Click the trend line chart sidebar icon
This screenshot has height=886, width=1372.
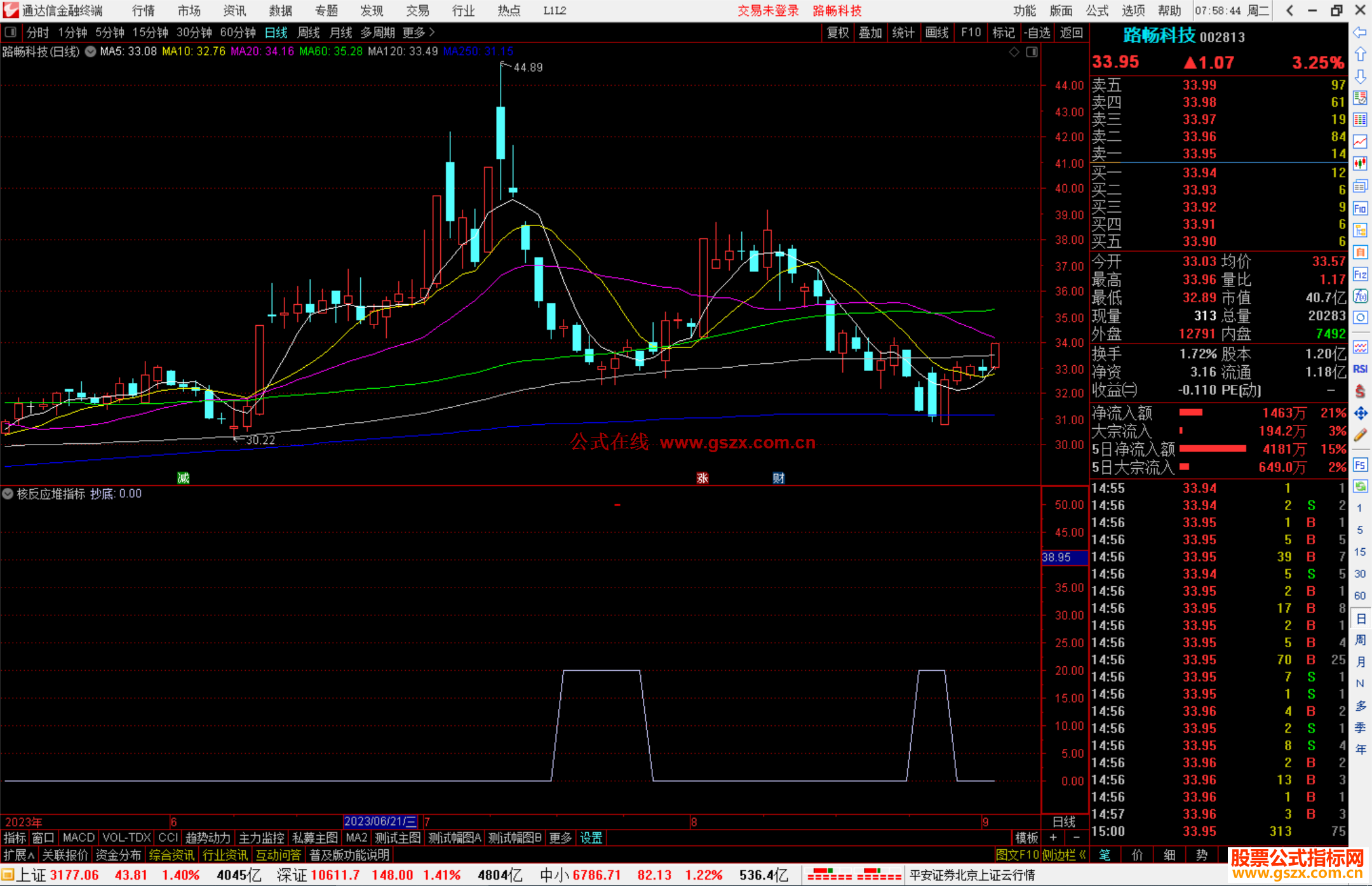(1360, 142)
